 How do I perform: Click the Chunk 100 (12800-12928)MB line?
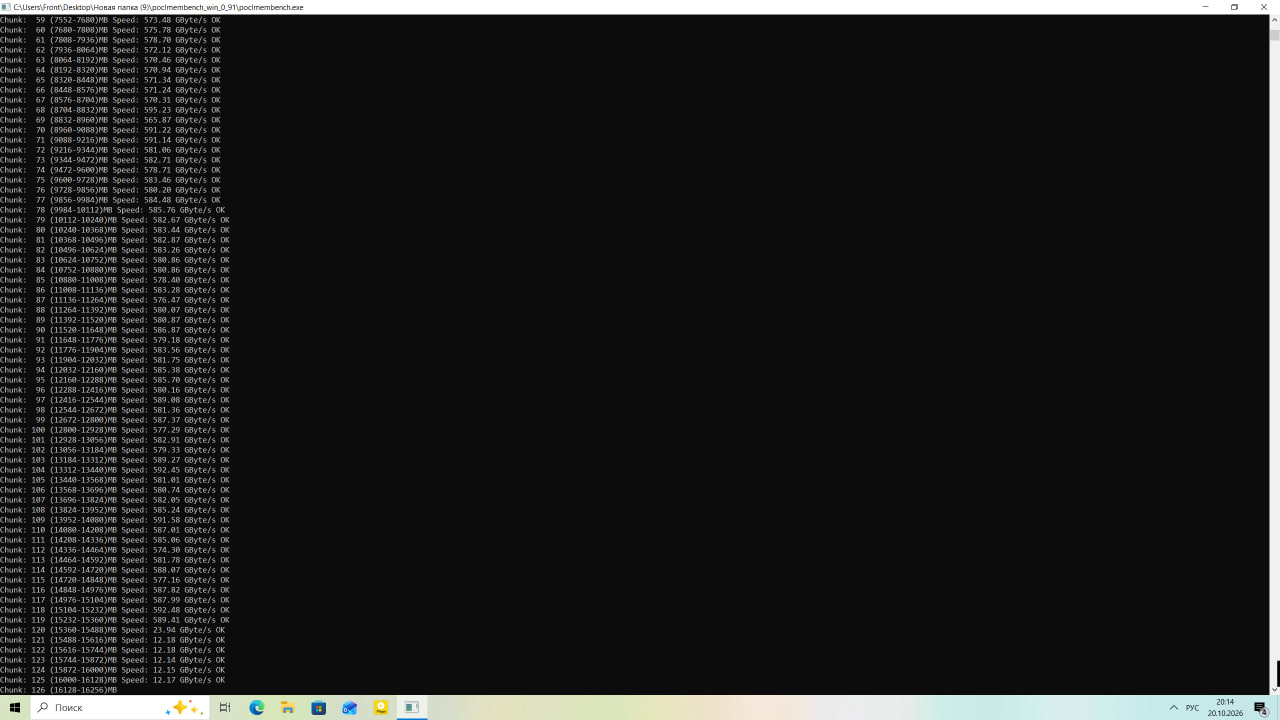(114, 430)
